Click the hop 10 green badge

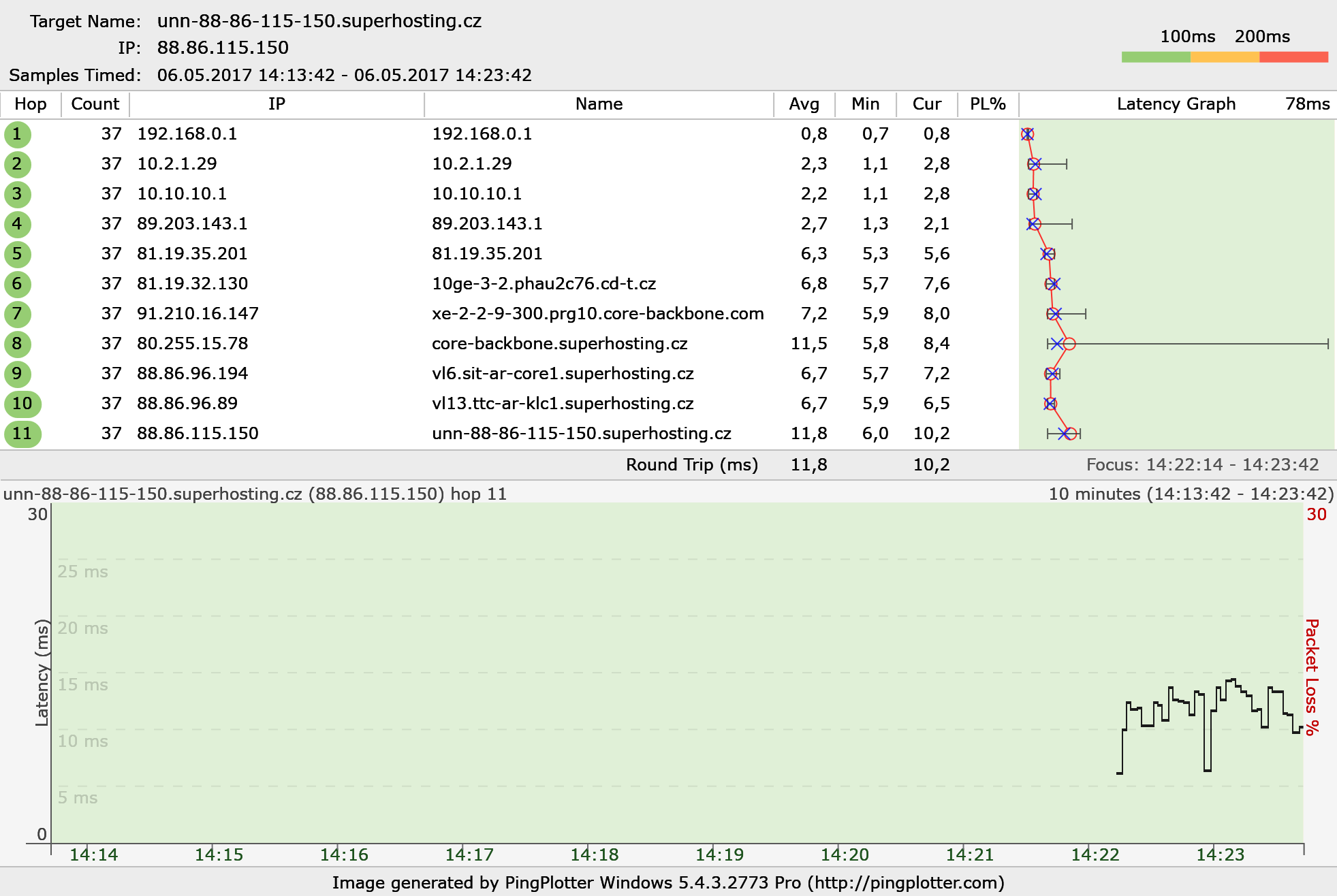(x=22, y=404)
